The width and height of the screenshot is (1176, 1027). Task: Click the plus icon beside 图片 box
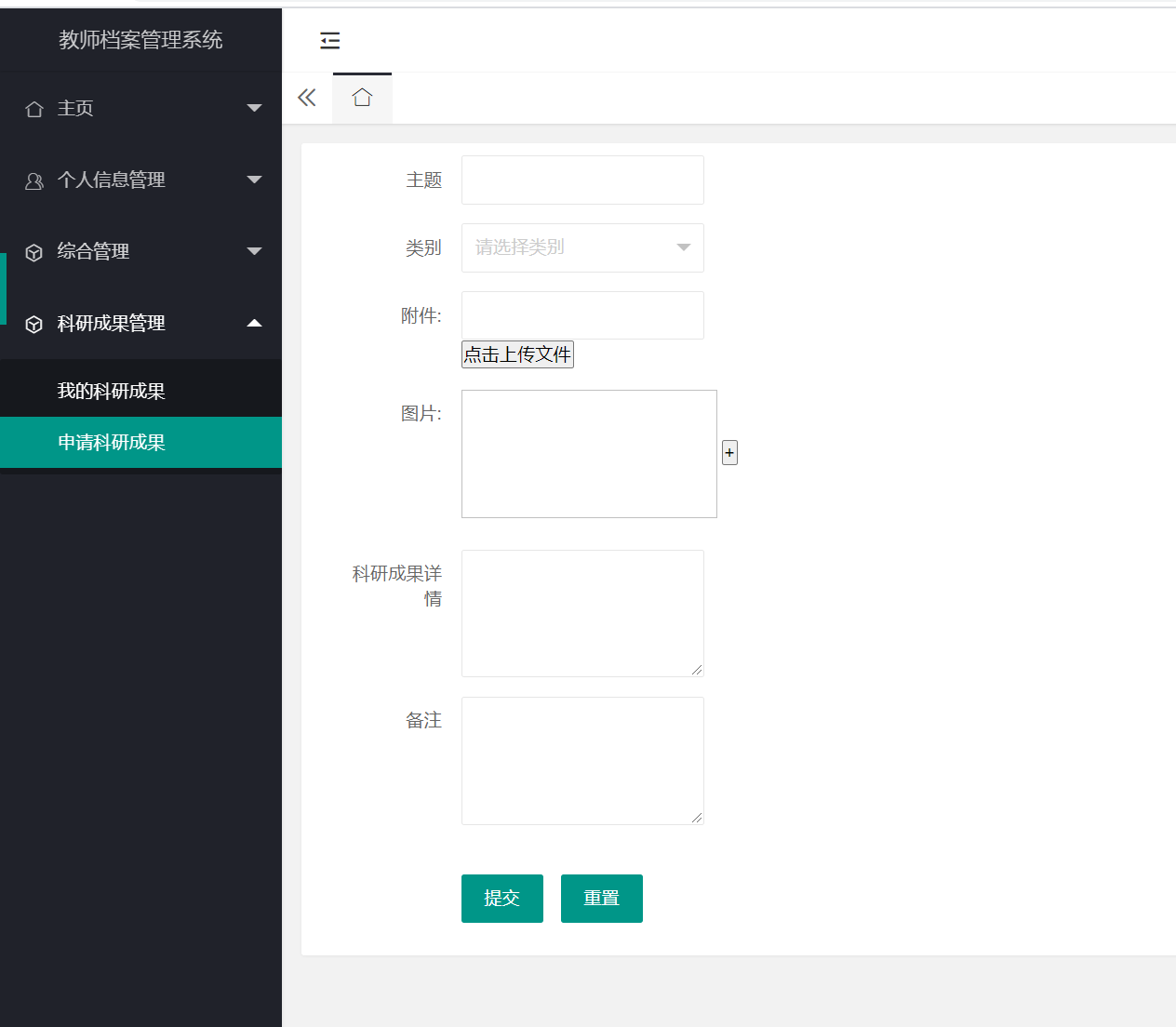[729, 452]
